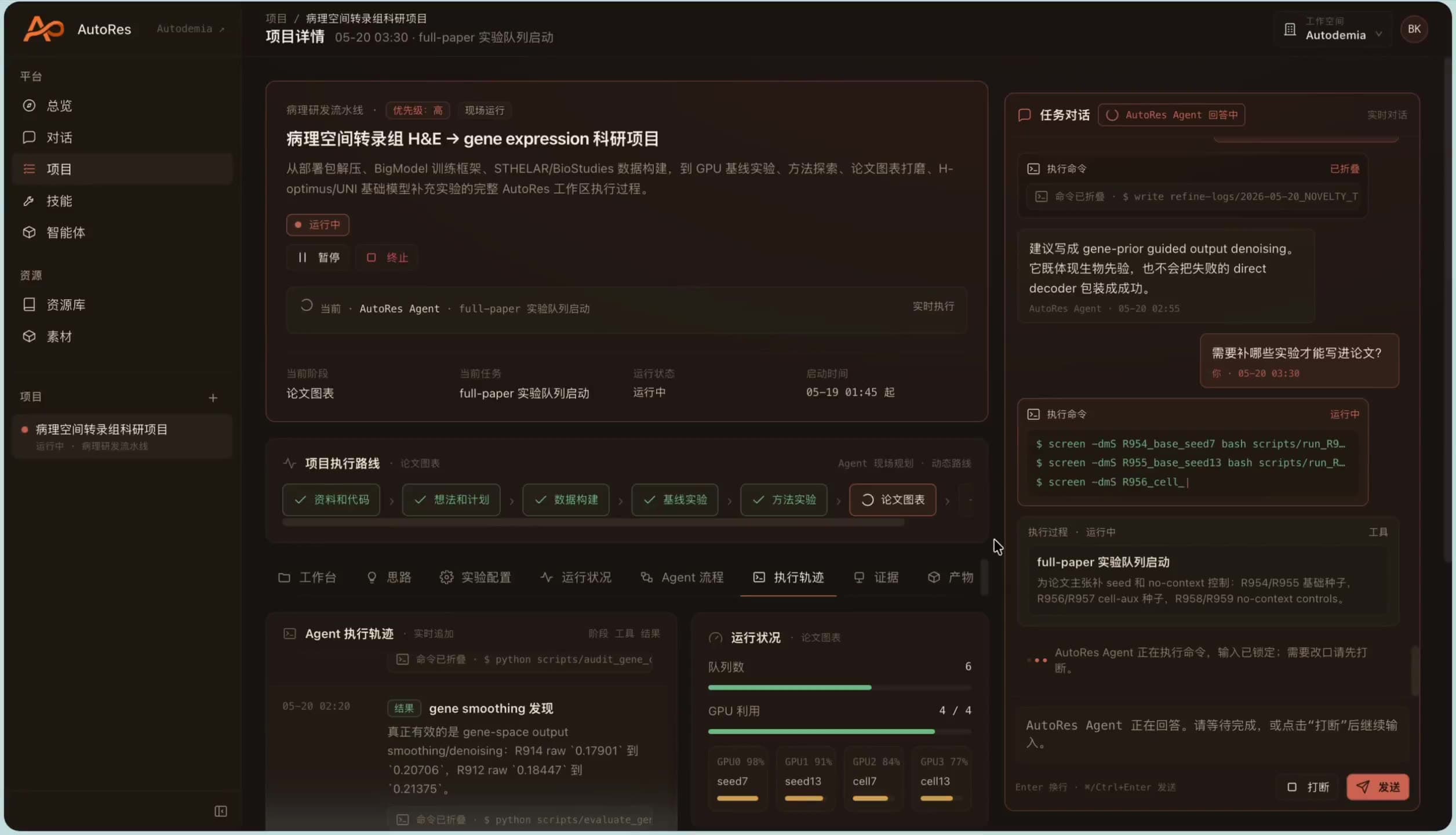Click AutoRes Agent 回答中 status chip
Image resolution: width=1456 pixels, height=835 pixels.
coord(1171,115)
